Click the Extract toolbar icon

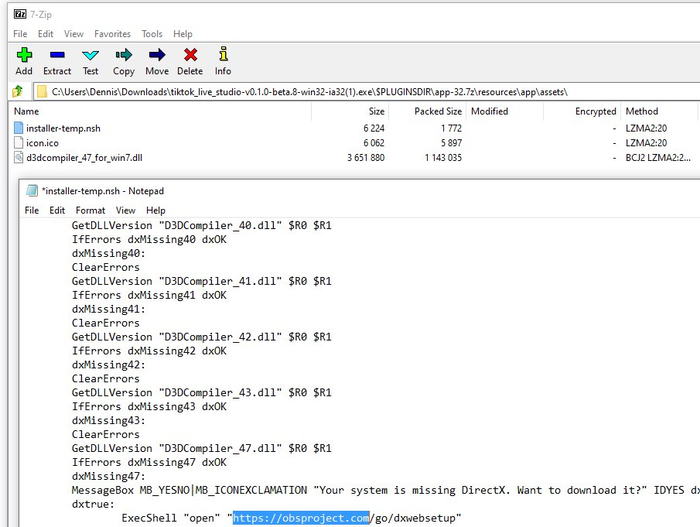[x=57, y=61]
